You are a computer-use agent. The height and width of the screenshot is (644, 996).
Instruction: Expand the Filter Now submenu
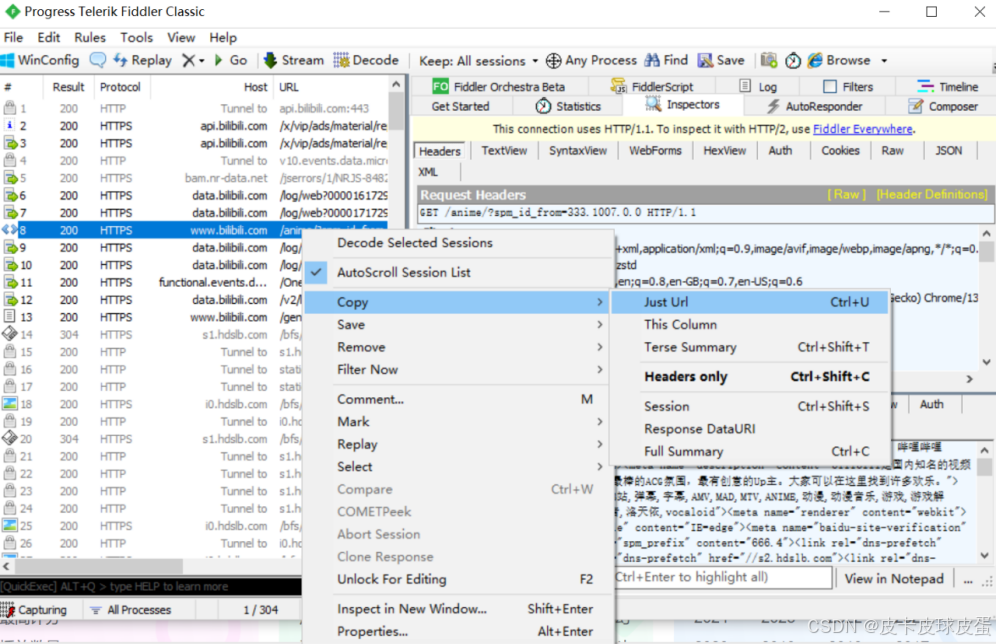click(457, 370)
